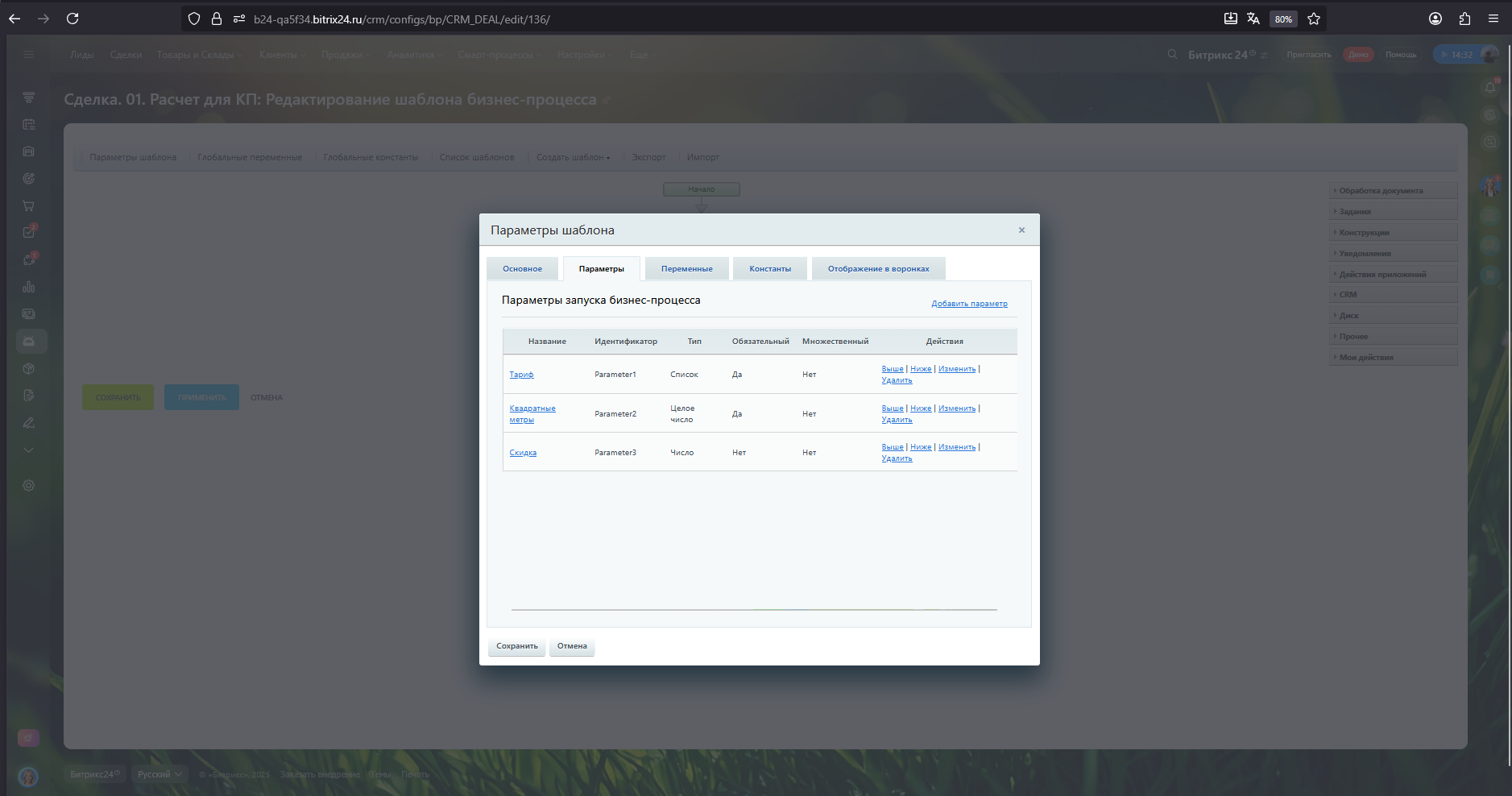Open the browser translate page icon
Screen dimensions: 1512x796
tap(1253, 19)
